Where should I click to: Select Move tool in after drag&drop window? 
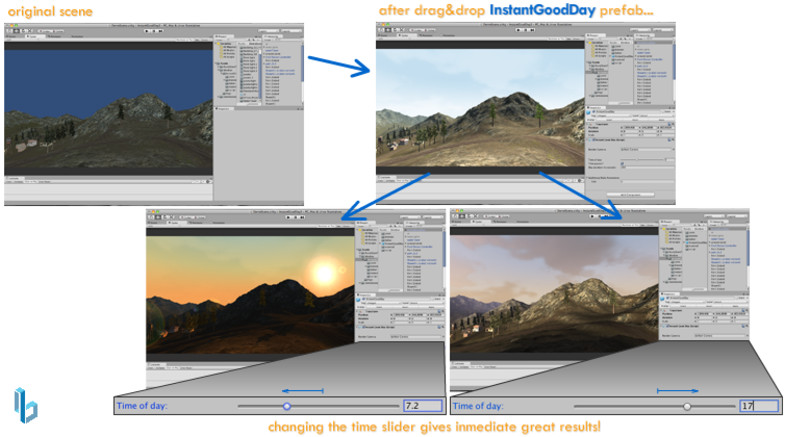pos(388,30)
